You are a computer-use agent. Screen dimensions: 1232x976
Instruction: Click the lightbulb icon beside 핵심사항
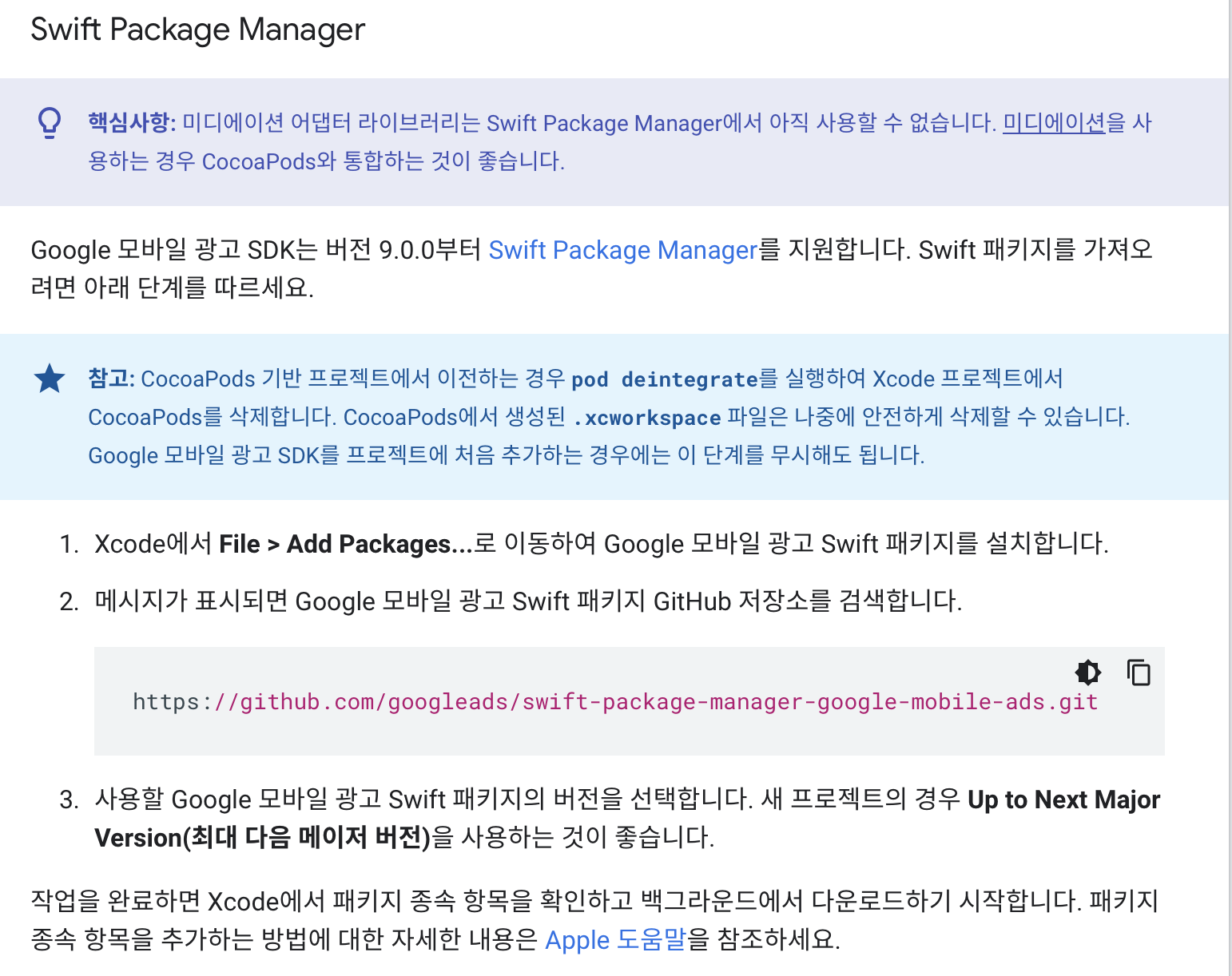(50, 122)
